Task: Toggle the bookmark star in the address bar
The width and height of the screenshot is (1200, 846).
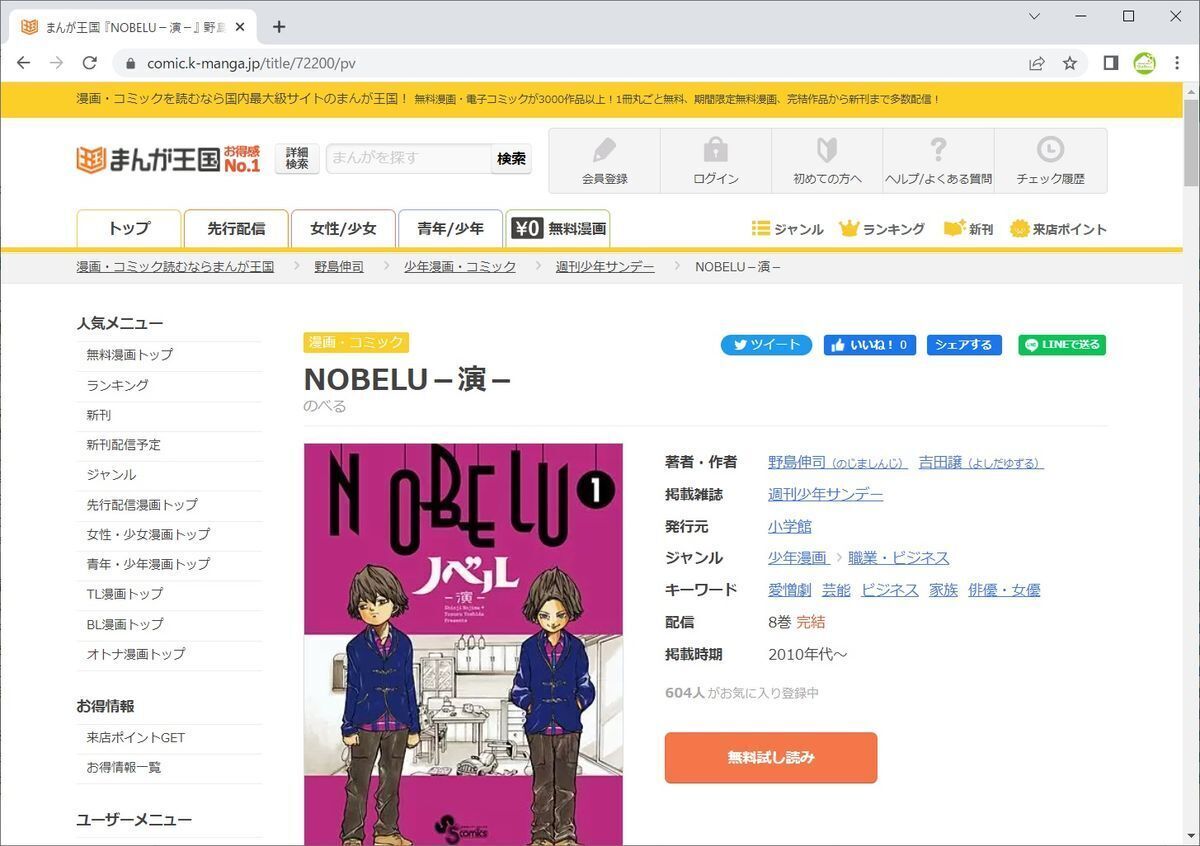Action: [1070, 62]
